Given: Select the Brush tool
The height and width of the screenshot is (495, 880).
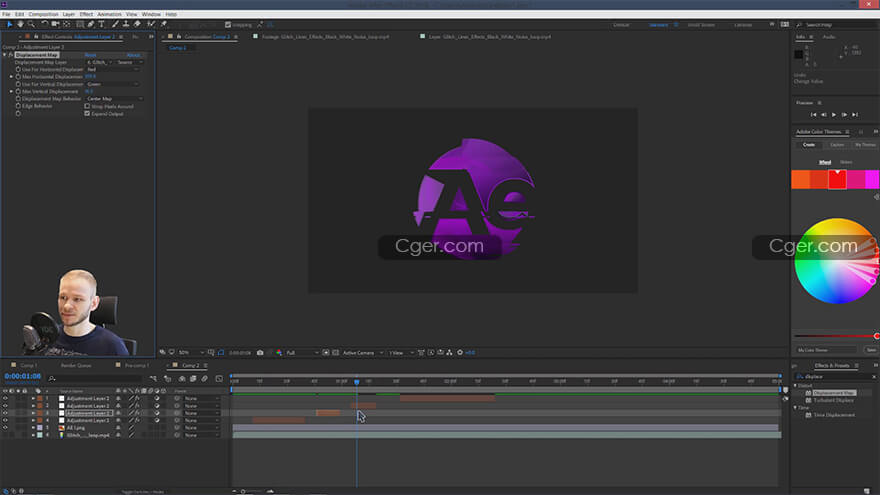Looking at the screenshot, I should point(115,24).
